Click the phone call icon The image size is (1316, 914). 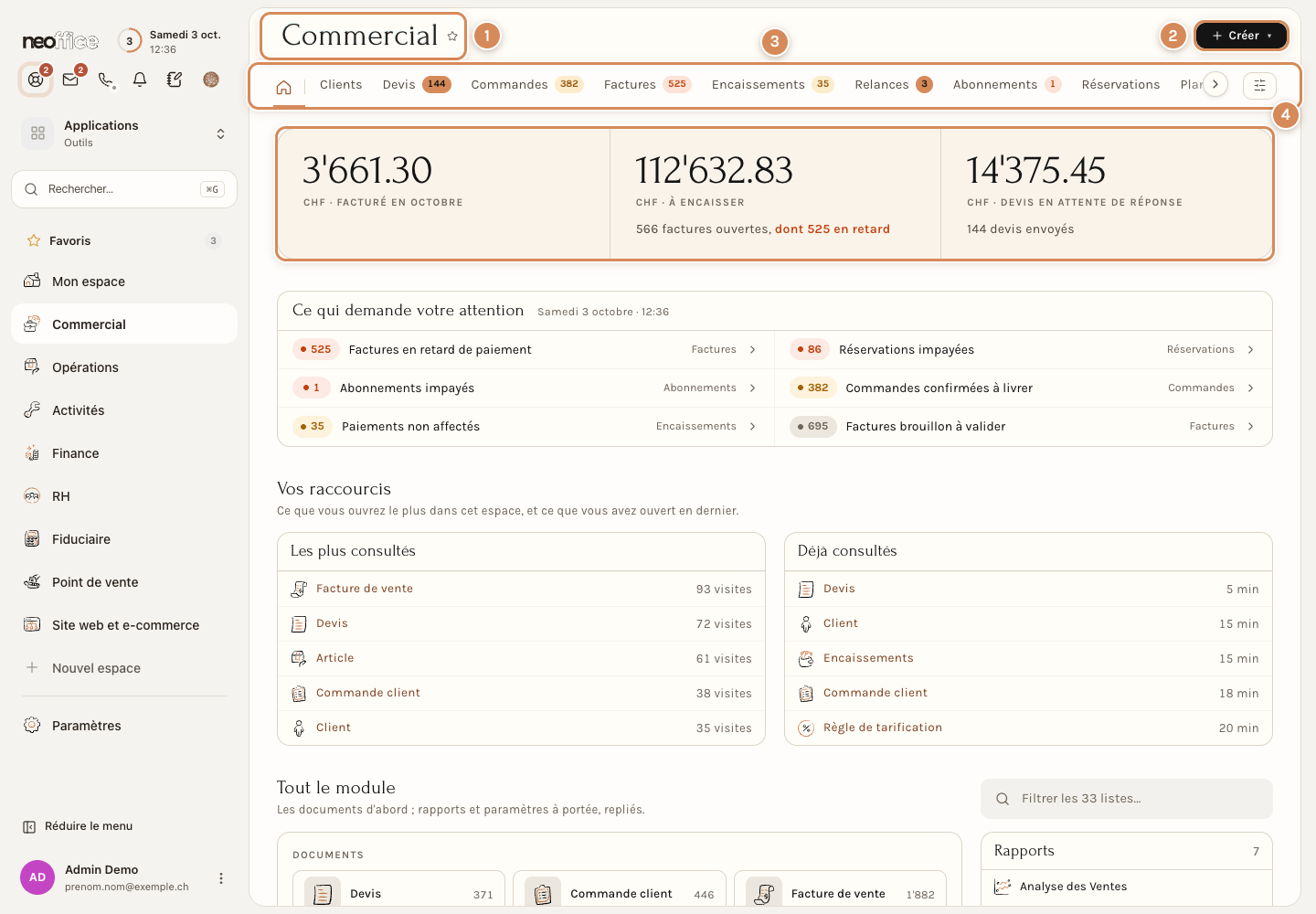(x=106, y=80)
